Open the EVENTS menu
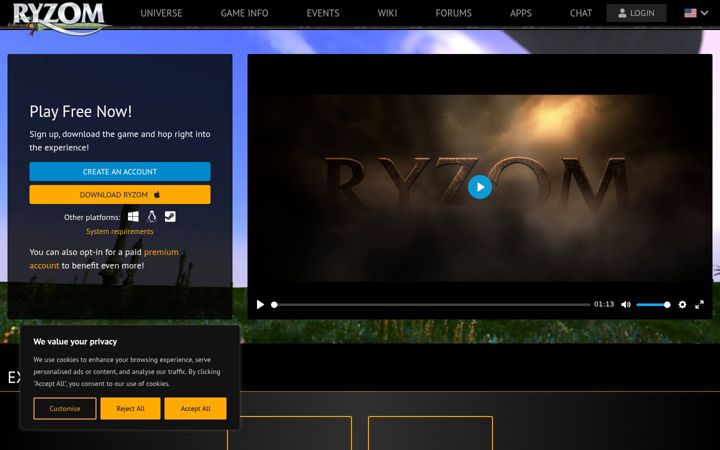 [323, 13]
